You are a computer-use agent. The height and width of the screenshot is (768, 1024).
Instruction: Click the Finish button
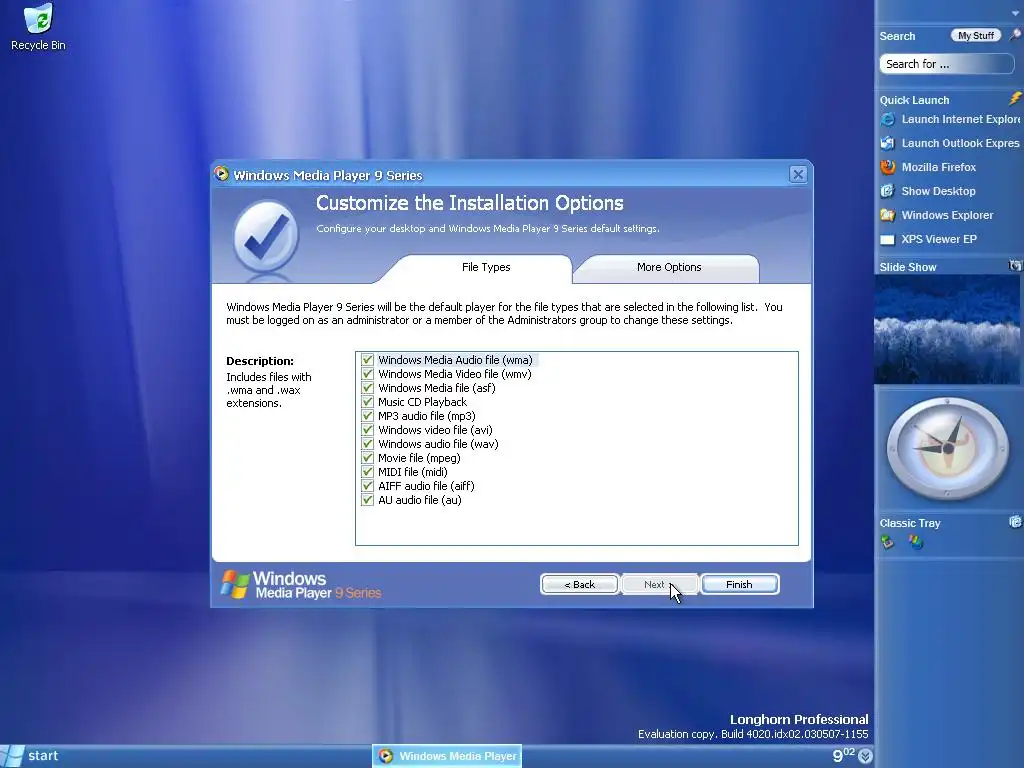739,584
